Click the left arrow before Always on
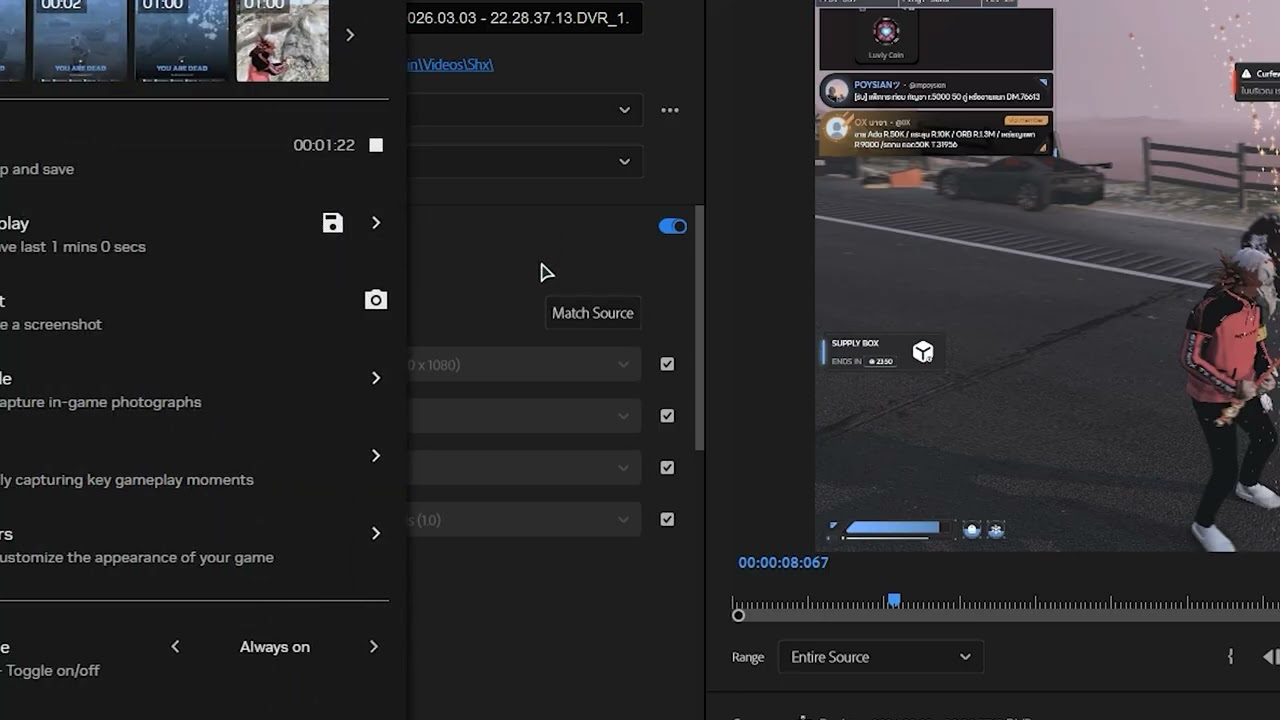The image size is (1280, 720). click(x=175, y=647)
